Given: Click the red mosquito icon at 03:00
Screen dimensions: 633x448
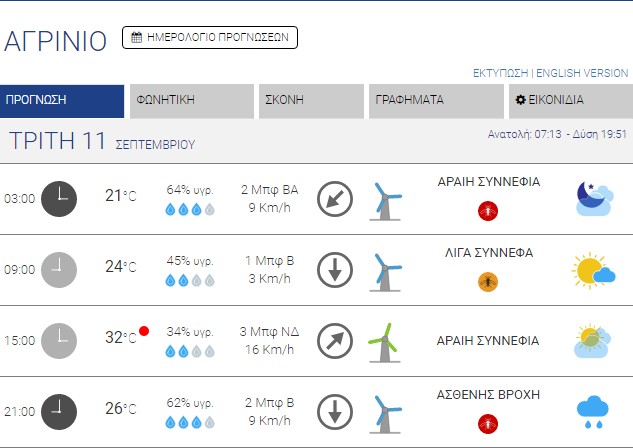Looking at the screenshot, I should point(488,211).
